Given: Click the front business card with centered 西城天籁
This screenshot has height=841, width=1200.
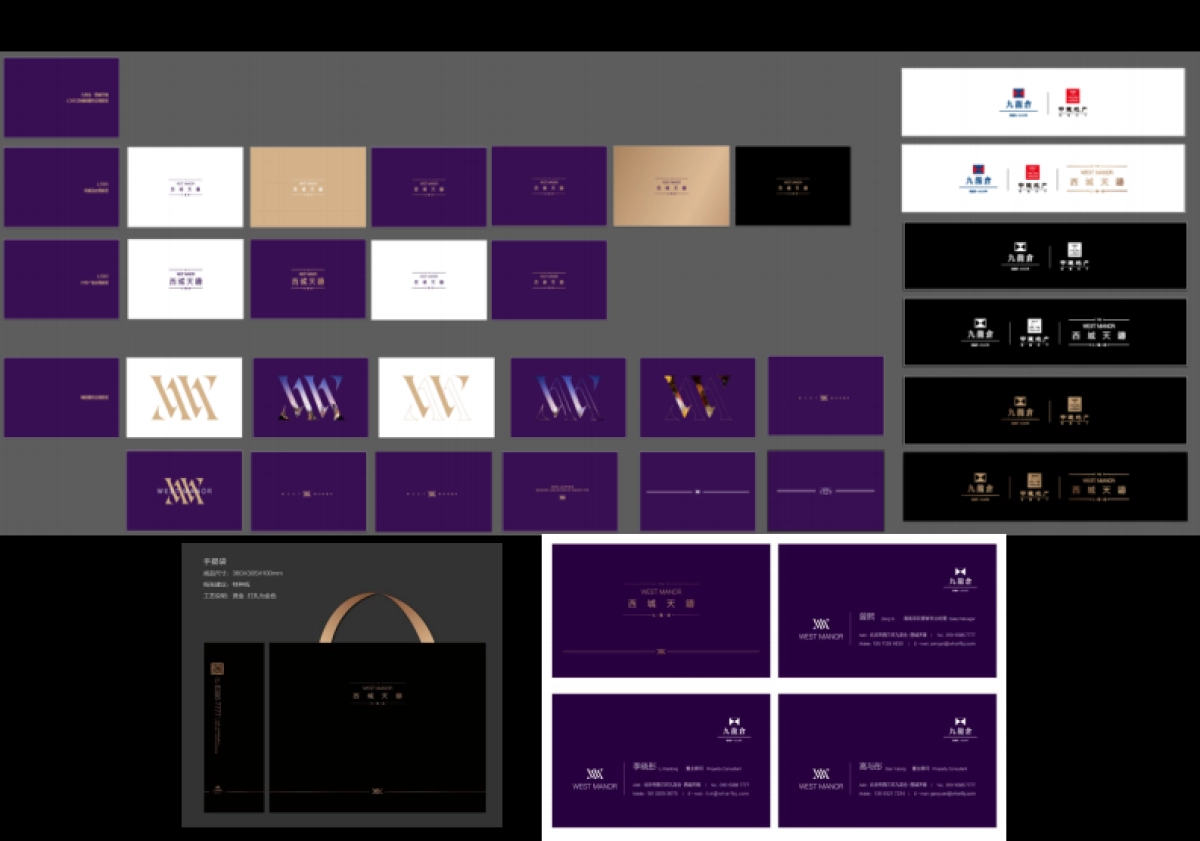Looking at the screenshot, I should point(660,610).
